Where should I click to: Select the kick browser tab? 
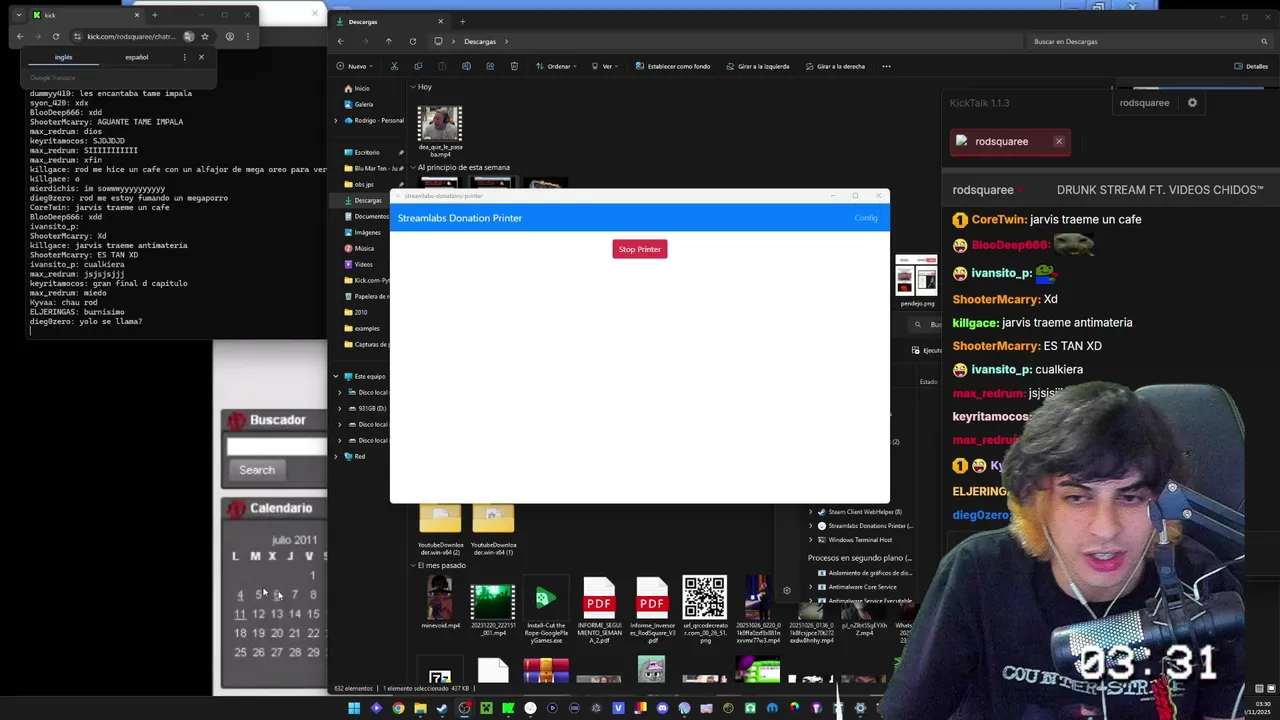click(86, 15)
